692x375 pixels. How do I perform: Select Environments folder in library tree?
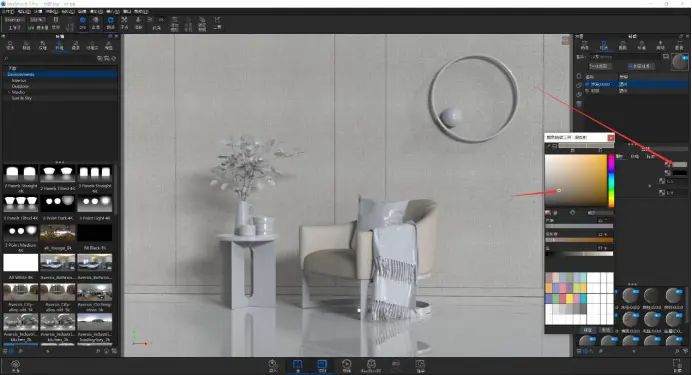coord(60,75)
